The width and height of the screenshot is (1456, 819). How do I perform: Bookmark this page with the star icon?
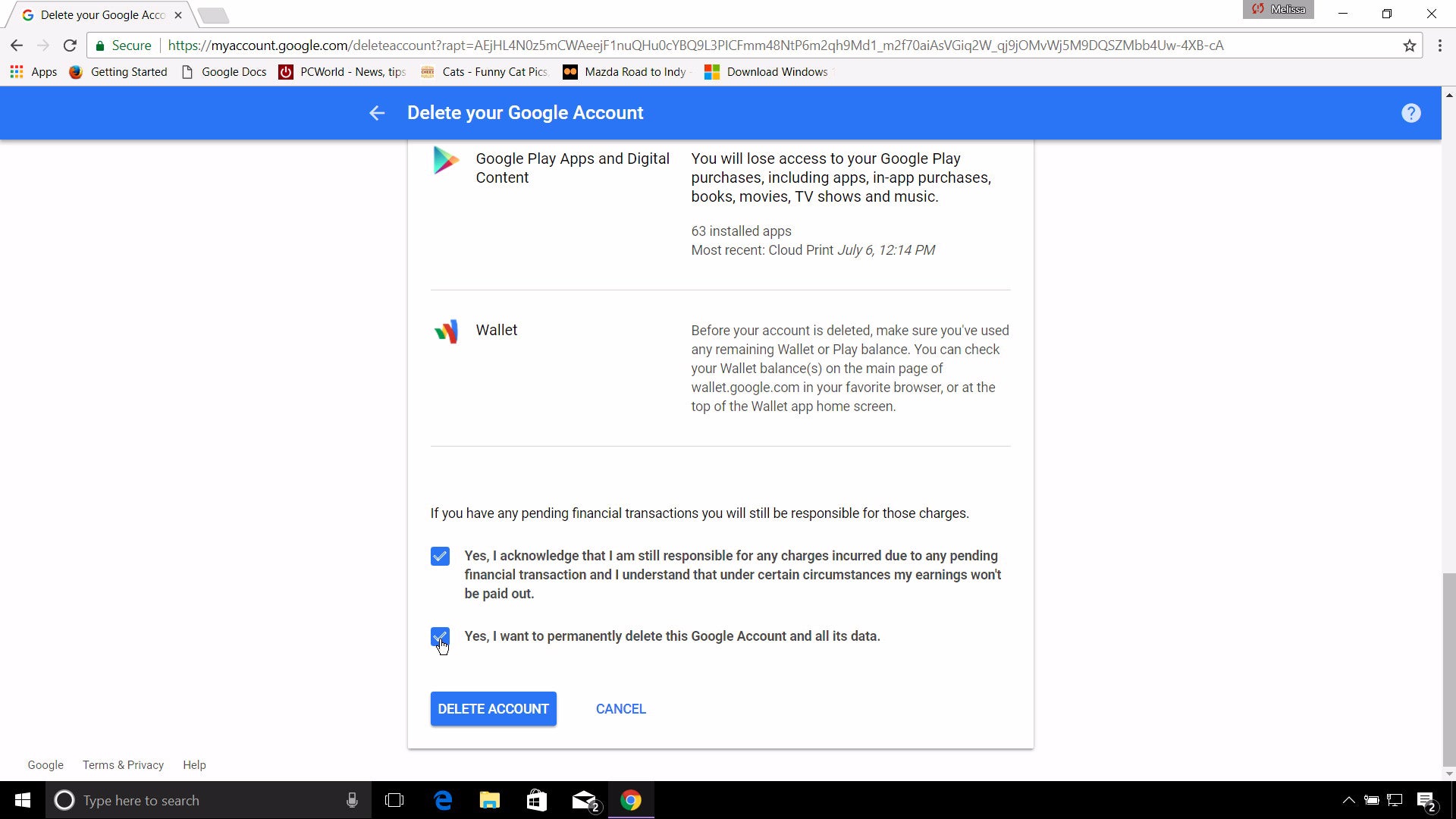1409,45
